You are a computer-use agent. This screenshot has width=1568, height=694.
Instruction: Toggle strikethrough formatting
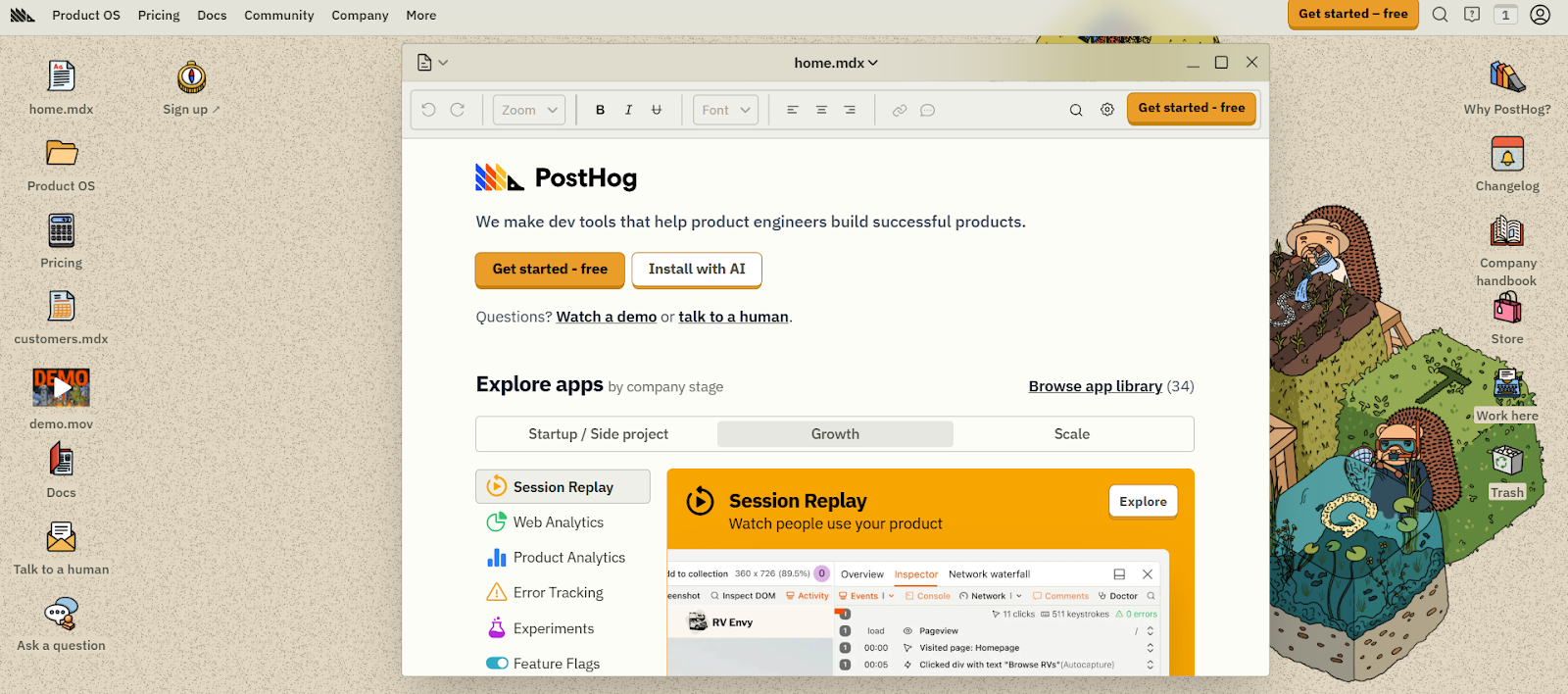[657, 110]
